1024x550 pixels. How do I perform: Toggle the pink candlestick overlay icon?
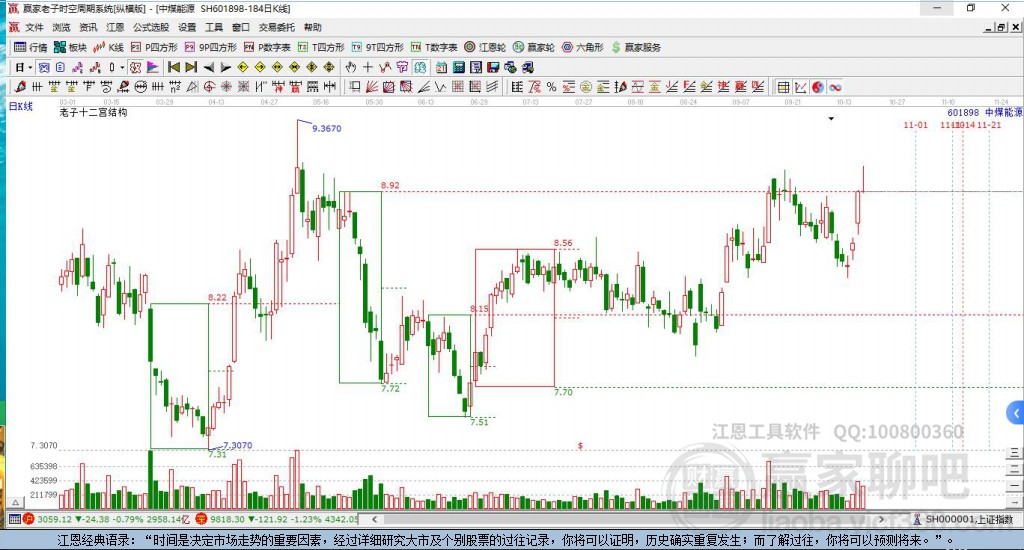coord(78,67)
